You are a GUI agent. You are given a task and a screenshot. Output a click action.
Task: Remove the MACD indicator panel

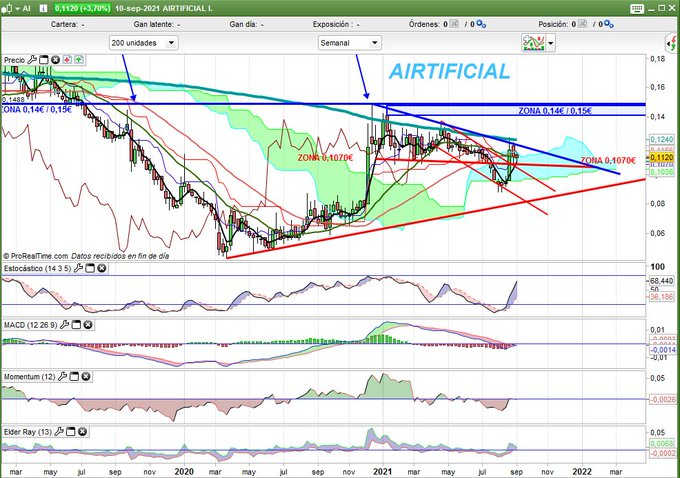(x=88, y=325)
